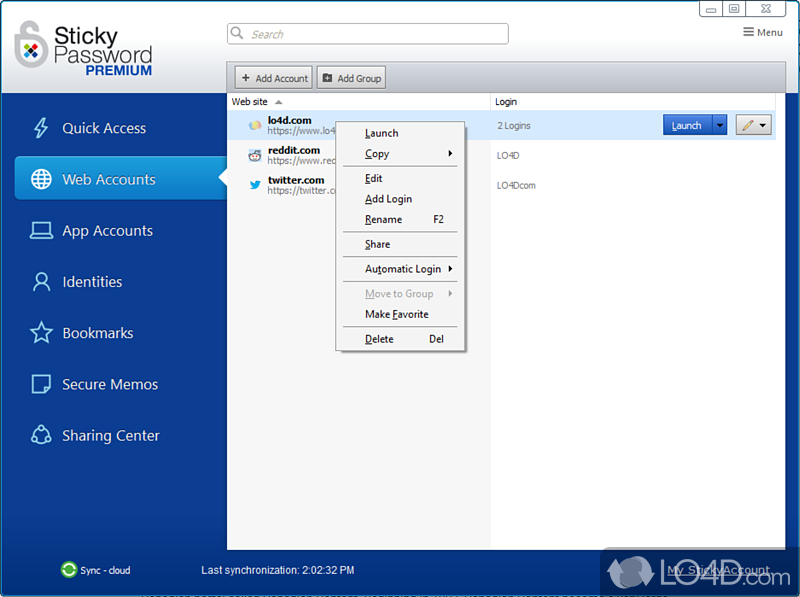Click the Sharing Center icon
Image resolution: width=800 pixels, height=597 pixels.
click(41, 435)
